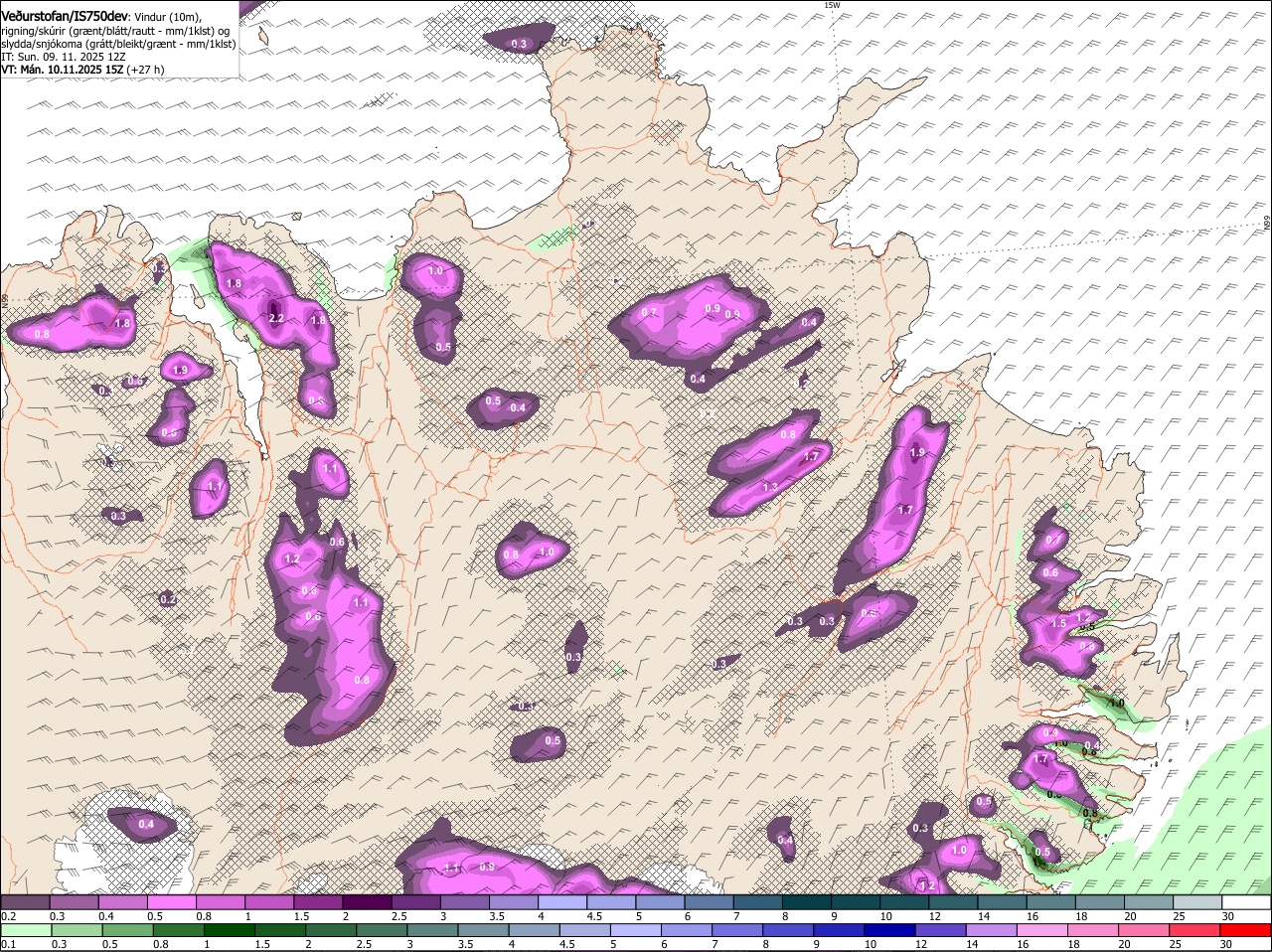This screenshot has width=1272, height=952.
Task: Pick the bright red swatch above 30 in green legend
Action: tap(1246, 931)
